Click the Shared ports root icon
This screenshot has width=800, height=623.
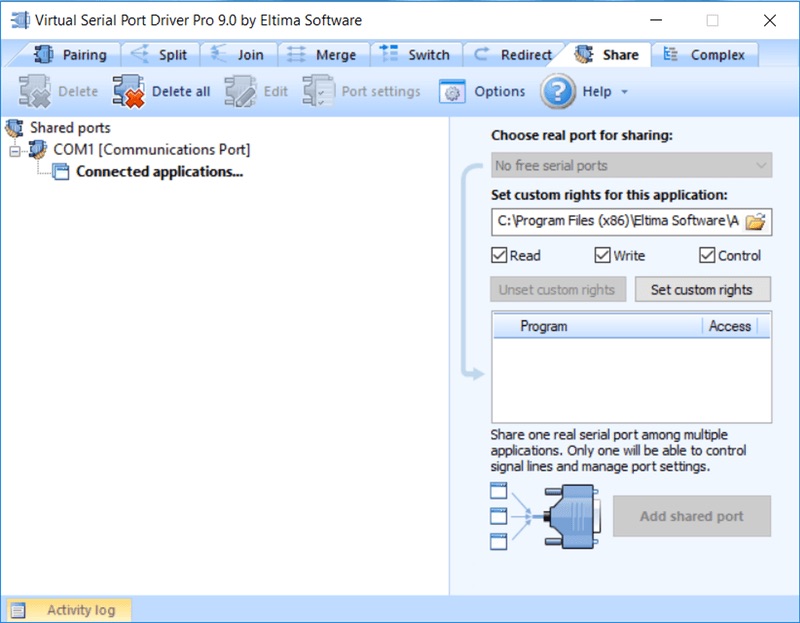coord(14,128)
